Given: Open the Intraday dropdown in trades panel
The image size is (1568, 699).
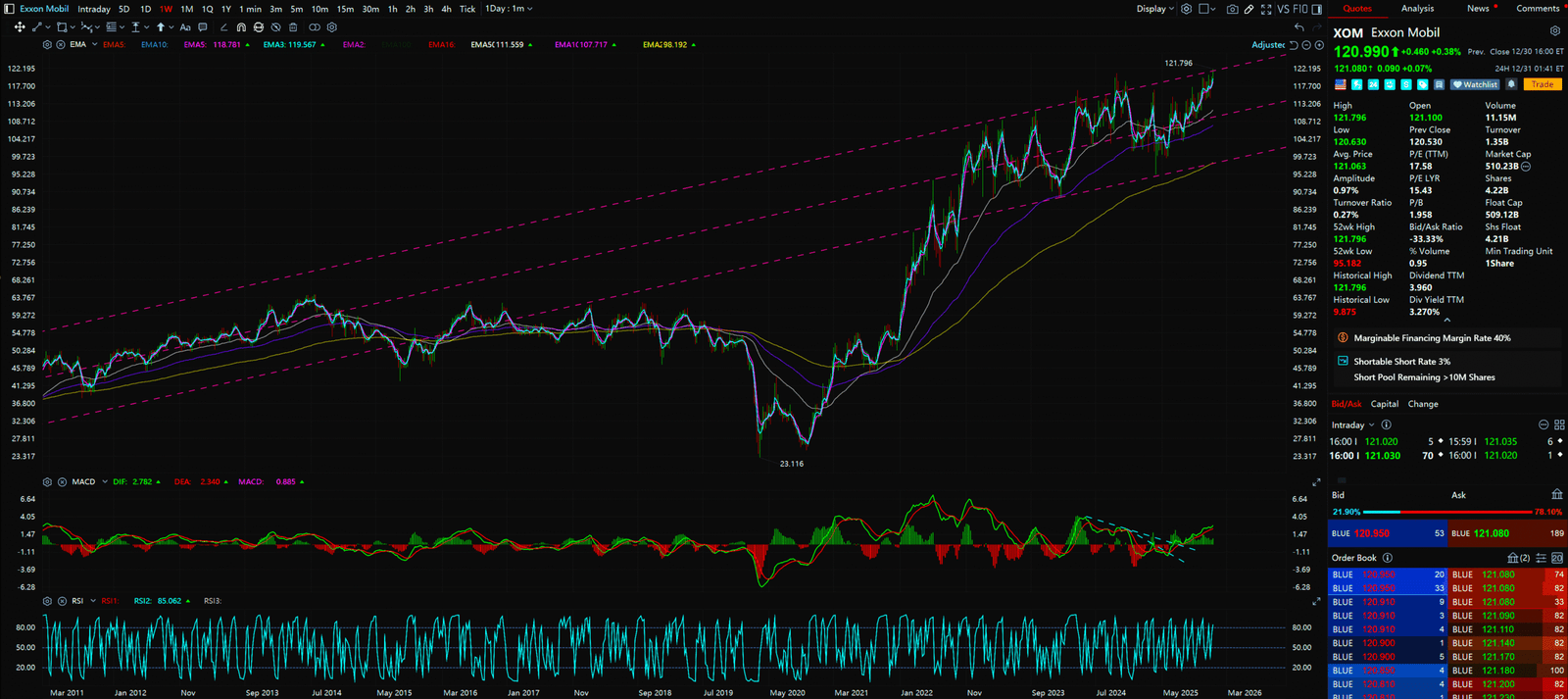Looking at the screenshot, I should tap(1352, 425).
